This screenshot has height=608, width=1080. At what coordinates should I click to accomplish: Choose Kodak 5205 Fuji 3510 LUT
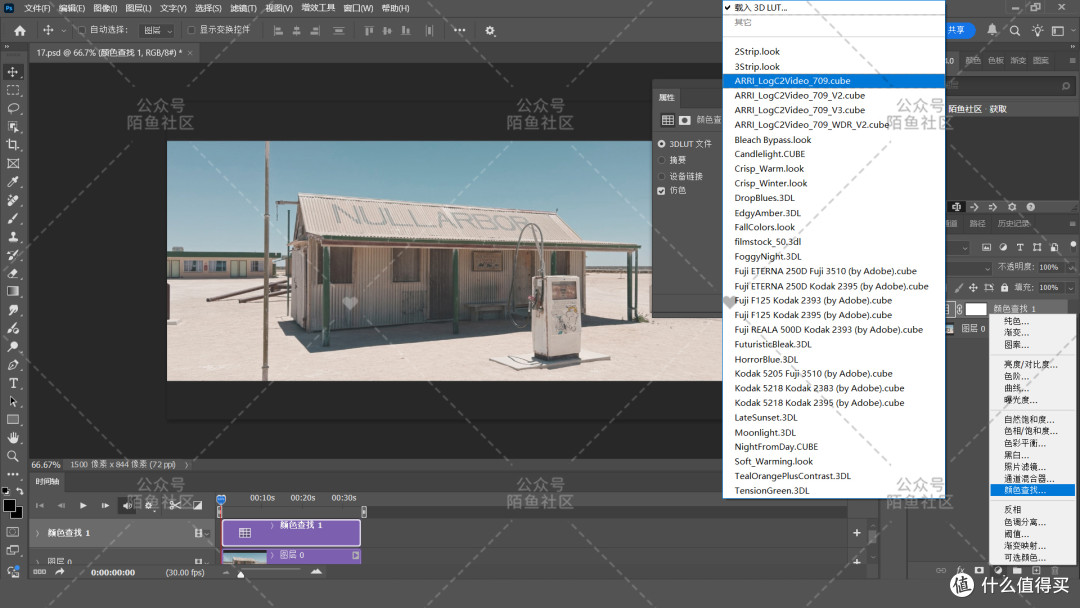click(813, 374)
